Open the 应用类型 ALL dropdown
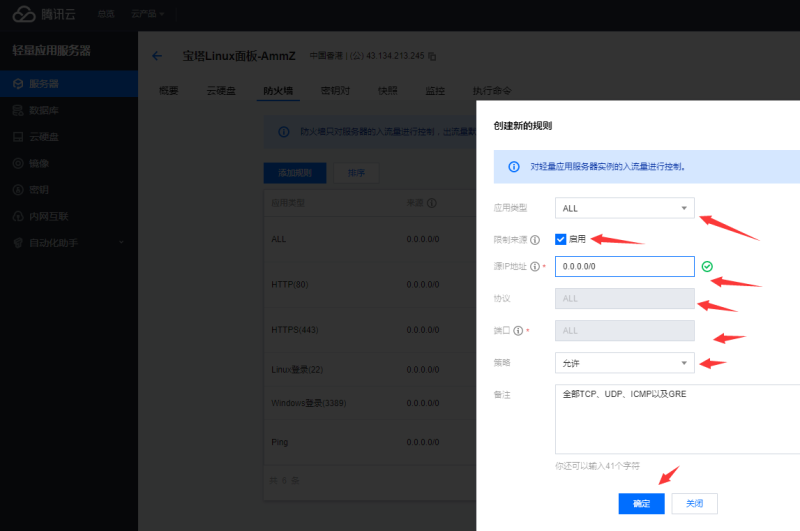Viewport: 800px width, 531px height. click(624, 208)
